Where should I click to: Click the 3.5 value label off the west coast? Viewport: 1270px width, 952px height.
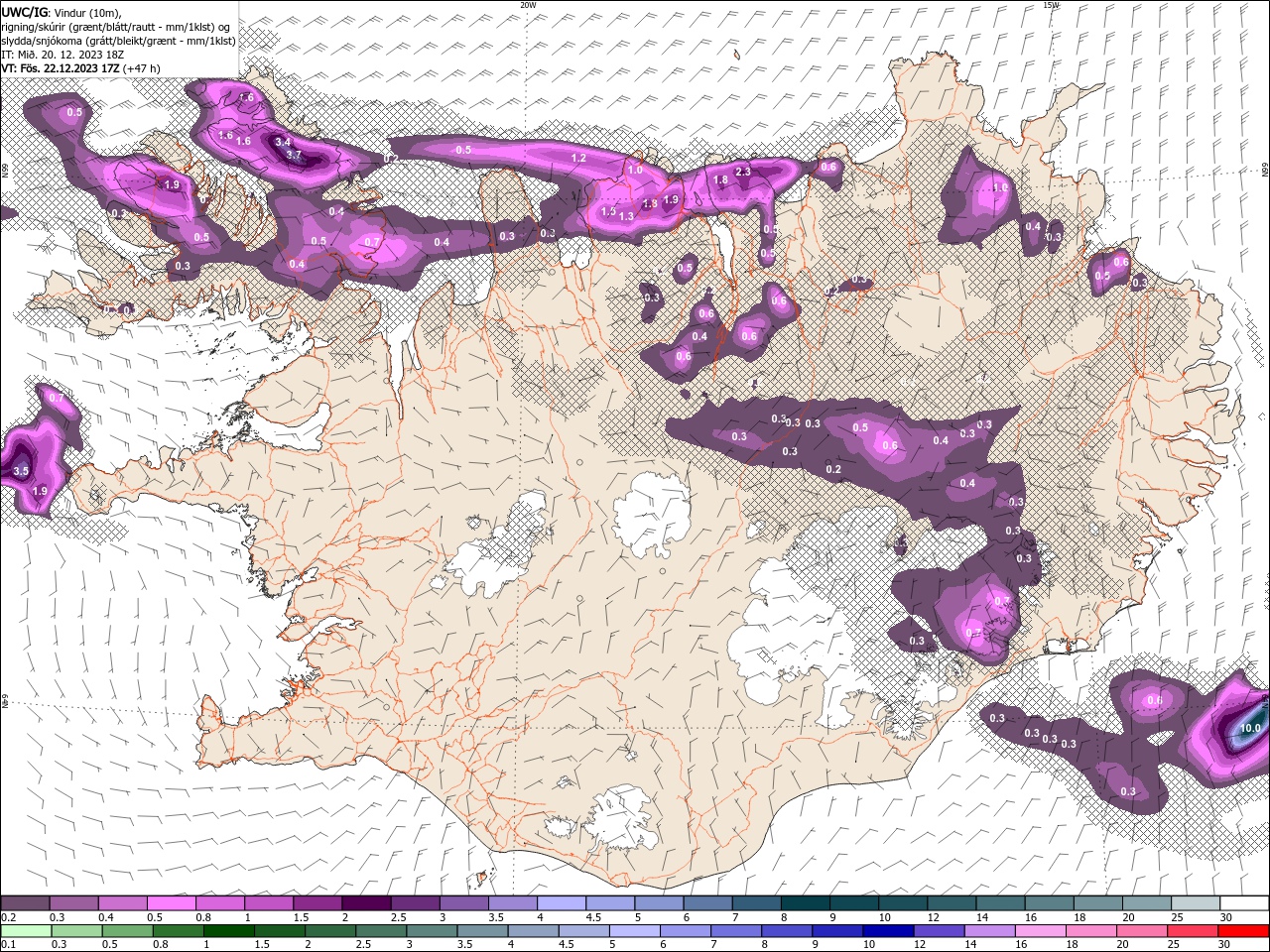21,471
